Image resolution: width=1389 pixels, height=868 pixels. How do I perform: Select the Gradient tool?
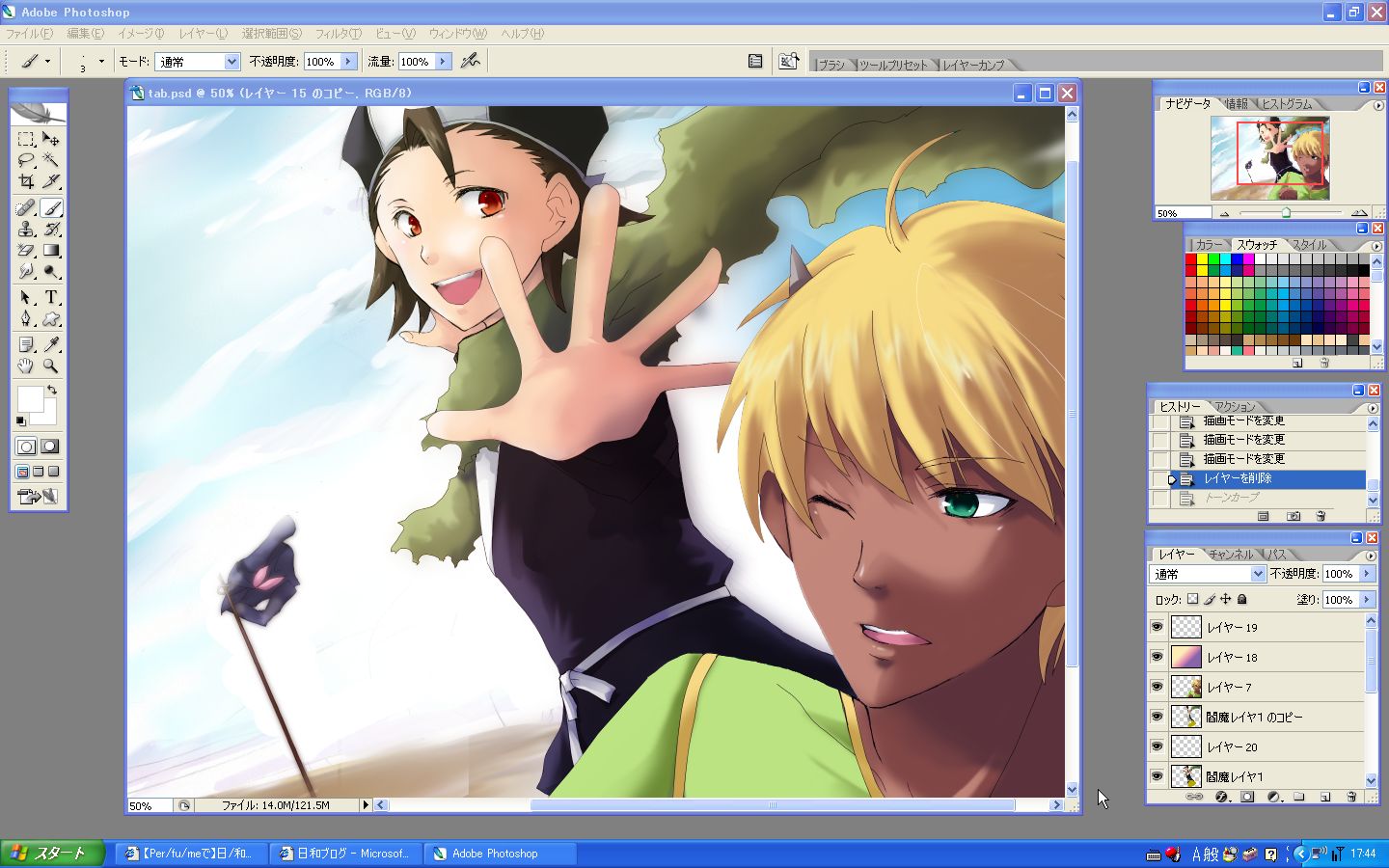[x=51, y=250]
